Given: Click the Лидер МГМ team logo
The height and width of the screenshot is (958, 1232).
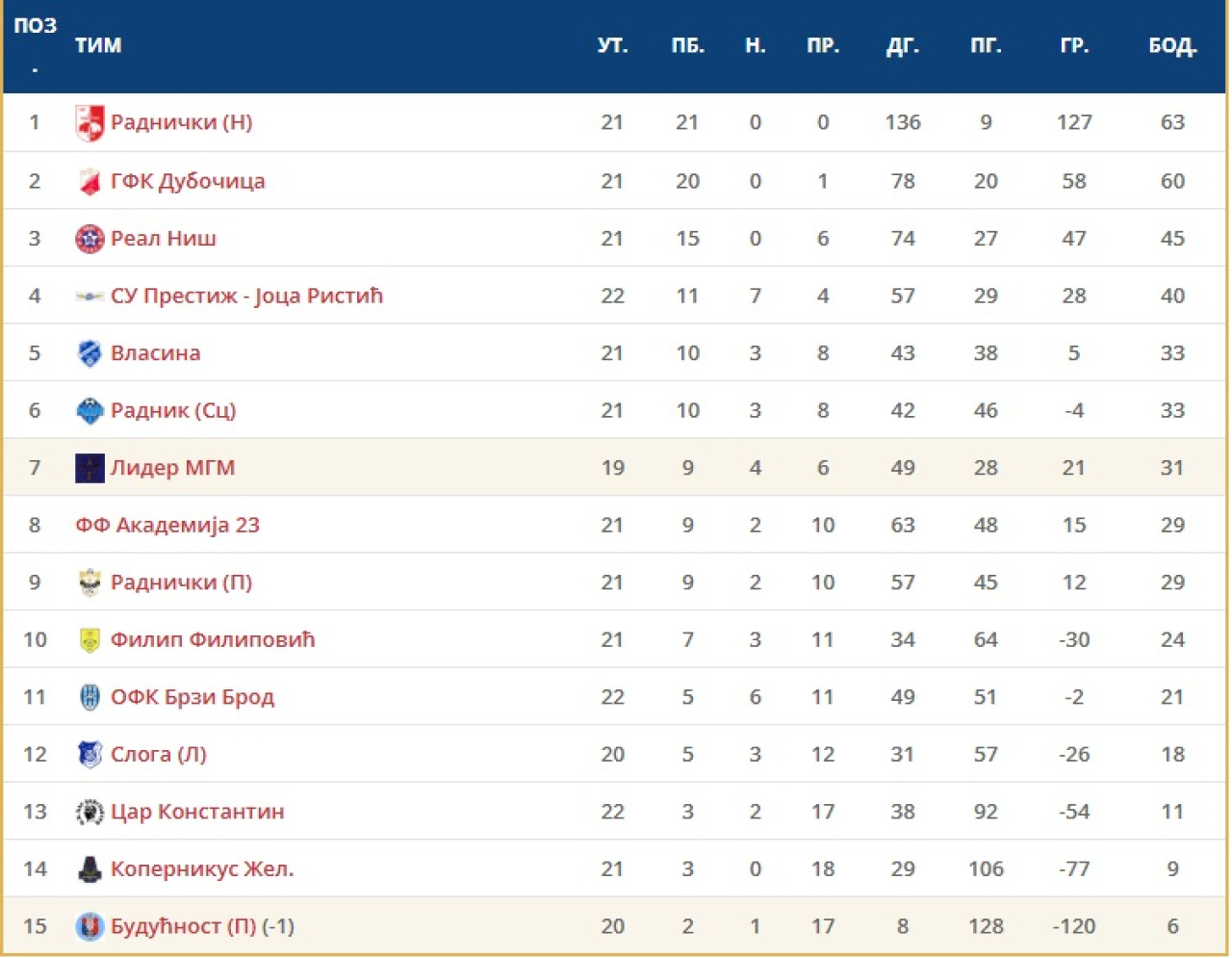Looking at the screenshot, I should (90, 468).
